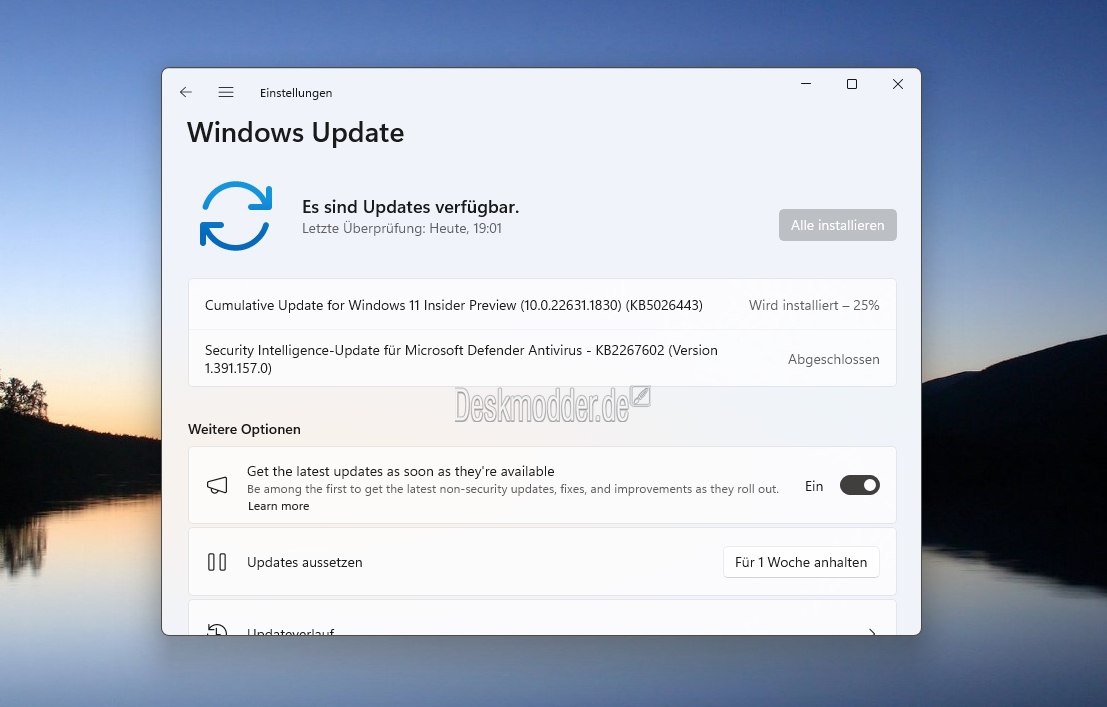Click the Es sind Updates verfügbar heading
This screenshot has height=707, width=1107.
410,207
